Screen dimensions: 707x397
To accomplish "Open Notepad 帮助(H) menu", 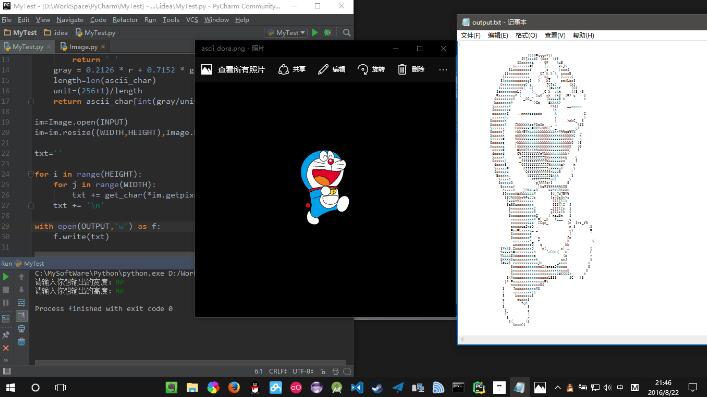I will pyautogui.click(x=583, y=35).
